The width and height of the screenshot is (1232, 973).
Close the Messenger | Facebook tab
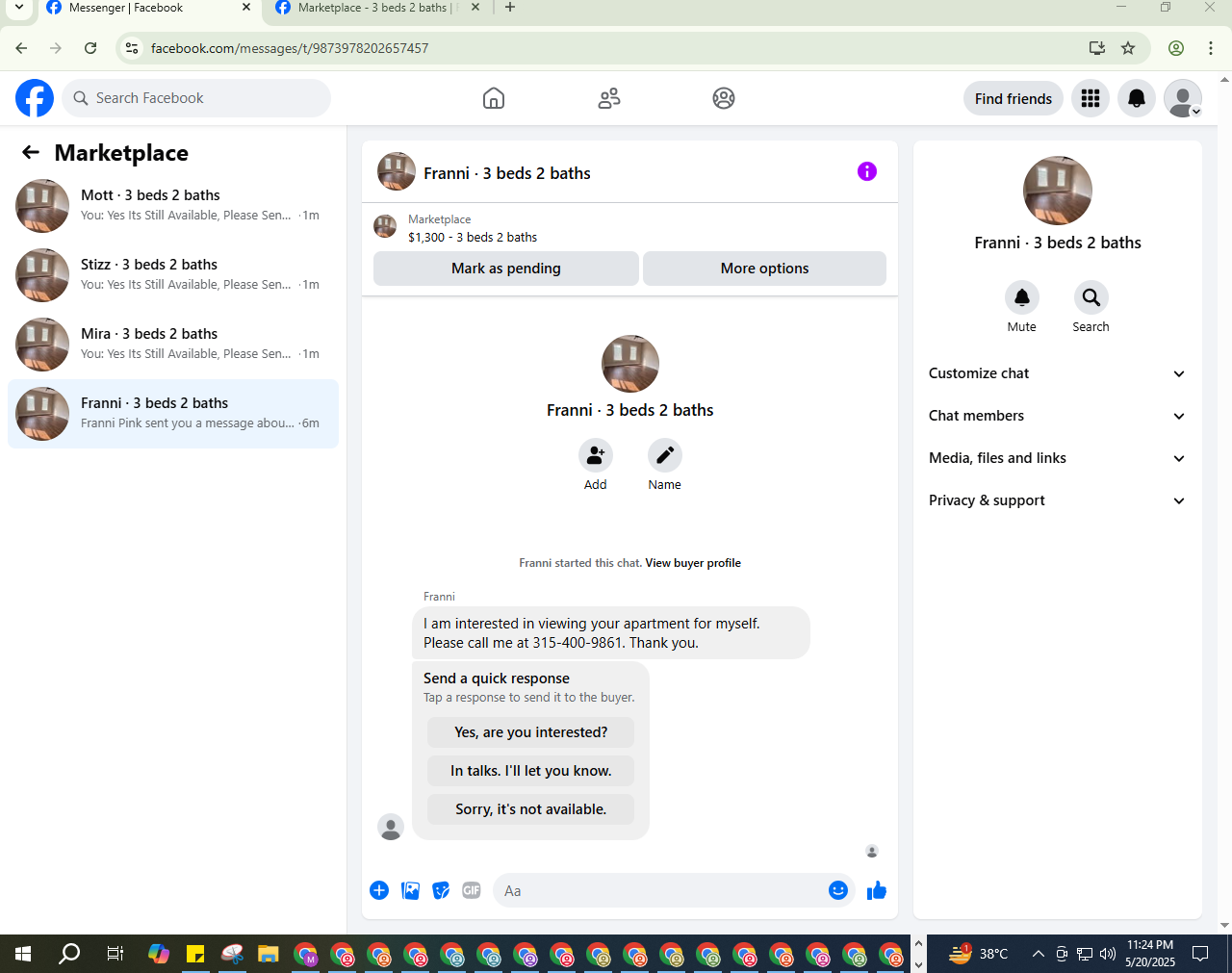click(x=246, y=8)
